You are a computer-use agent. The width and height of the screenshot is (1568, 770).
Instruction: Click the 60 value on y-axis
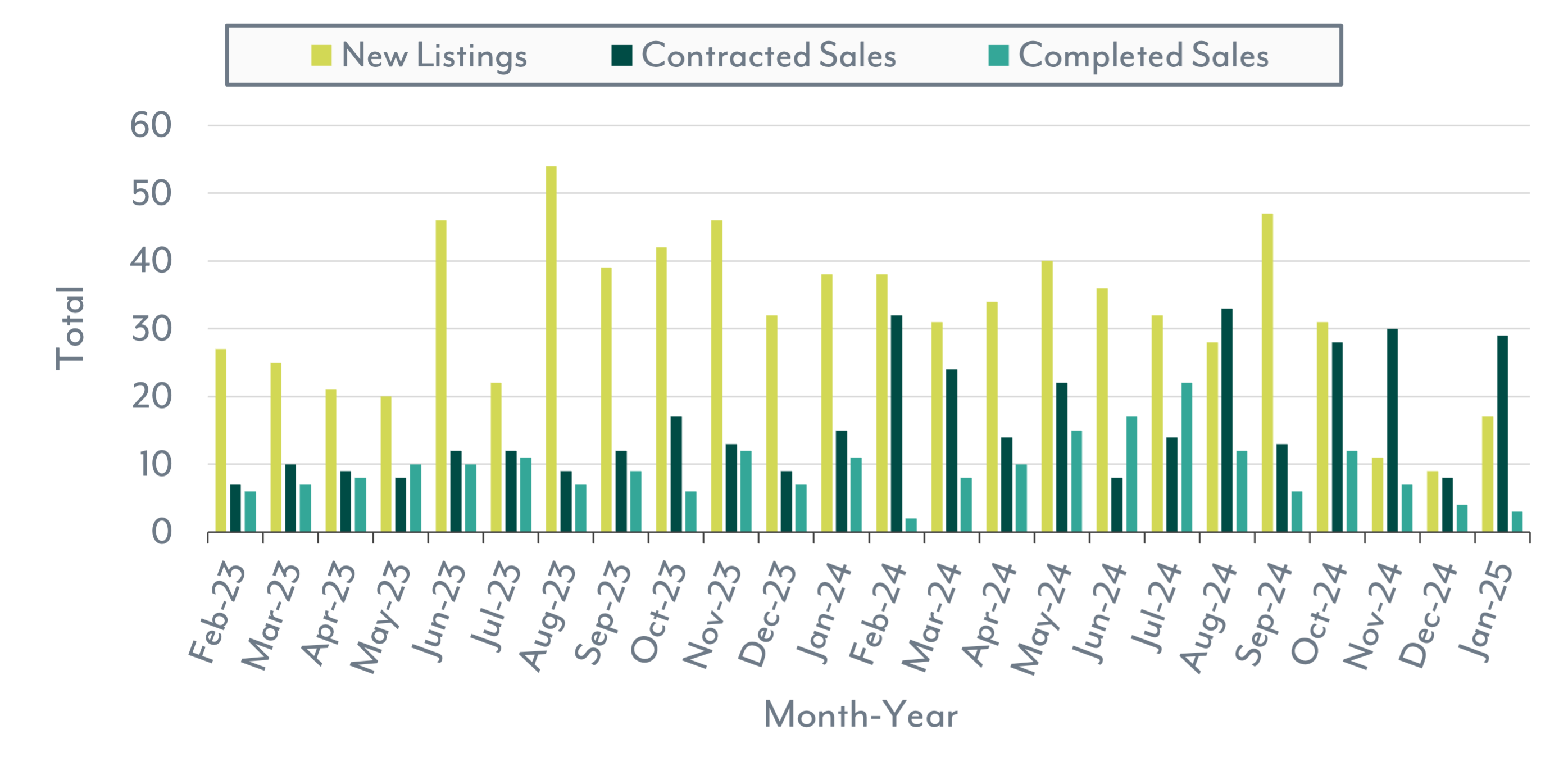pyautogui.click(x=151, y=125)
